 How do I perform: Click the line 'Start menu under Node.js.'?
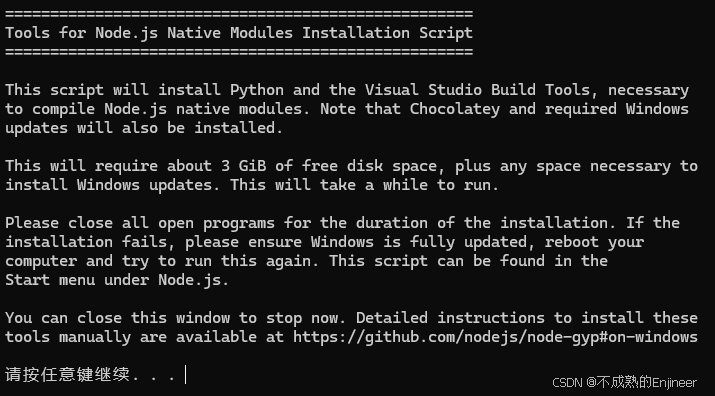117,280
